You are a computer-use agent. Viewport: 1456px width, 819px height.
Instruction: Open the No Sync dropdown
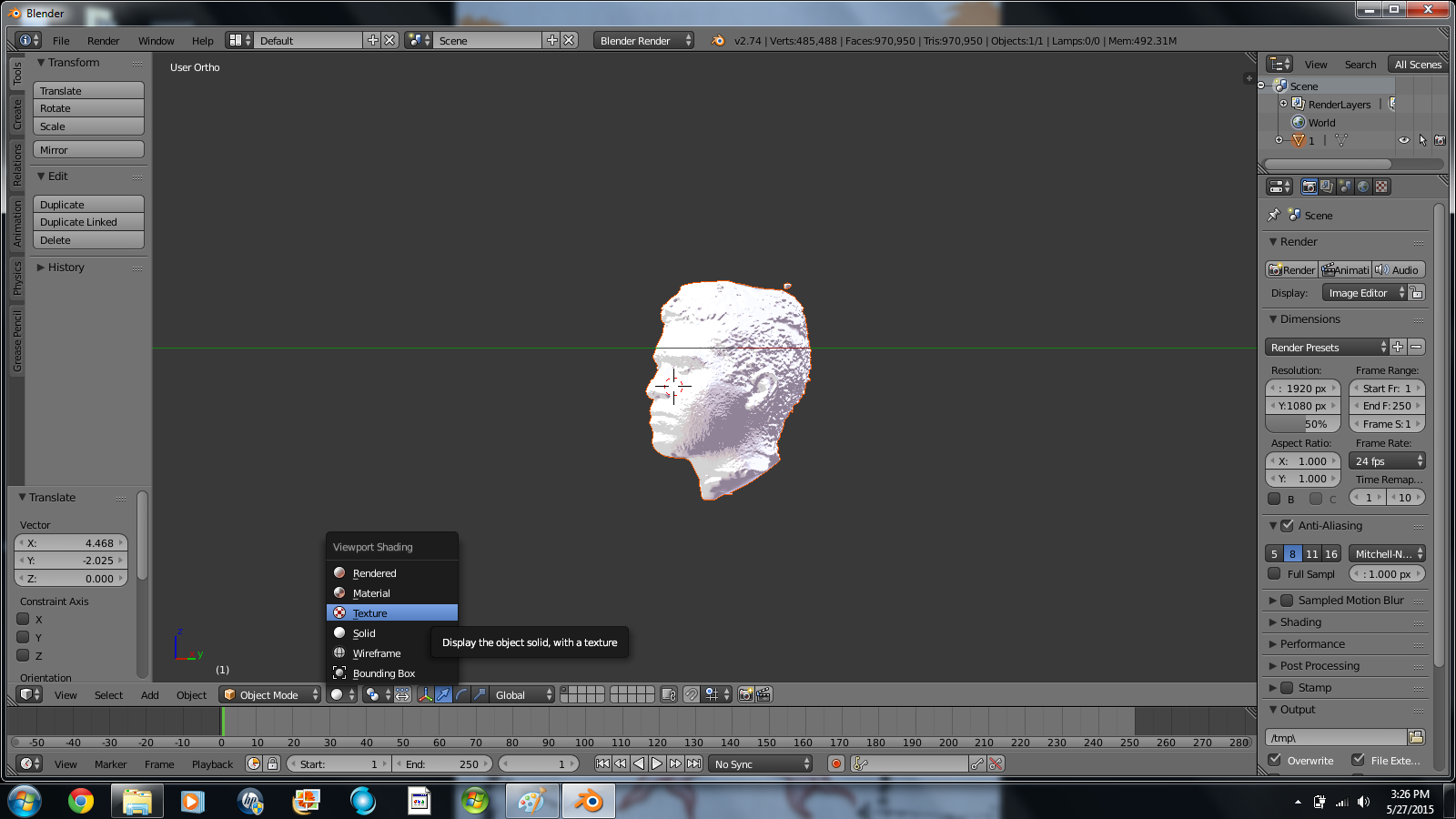click(x=761, y=763)
